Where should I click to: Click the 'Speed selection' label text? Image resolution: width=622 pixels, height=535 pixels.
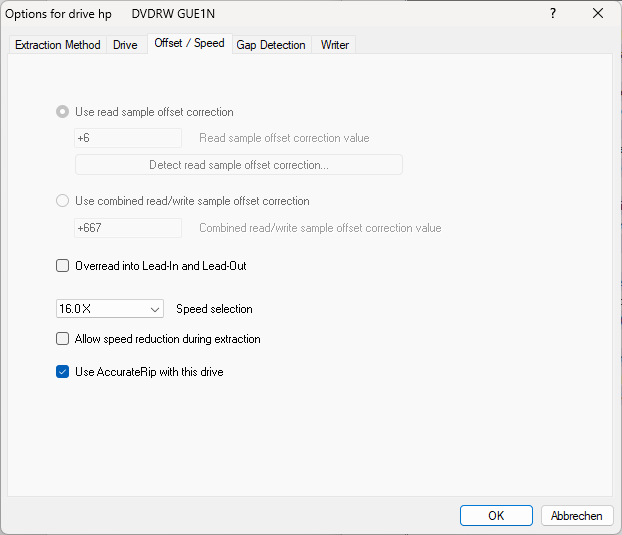pos(214,309)
